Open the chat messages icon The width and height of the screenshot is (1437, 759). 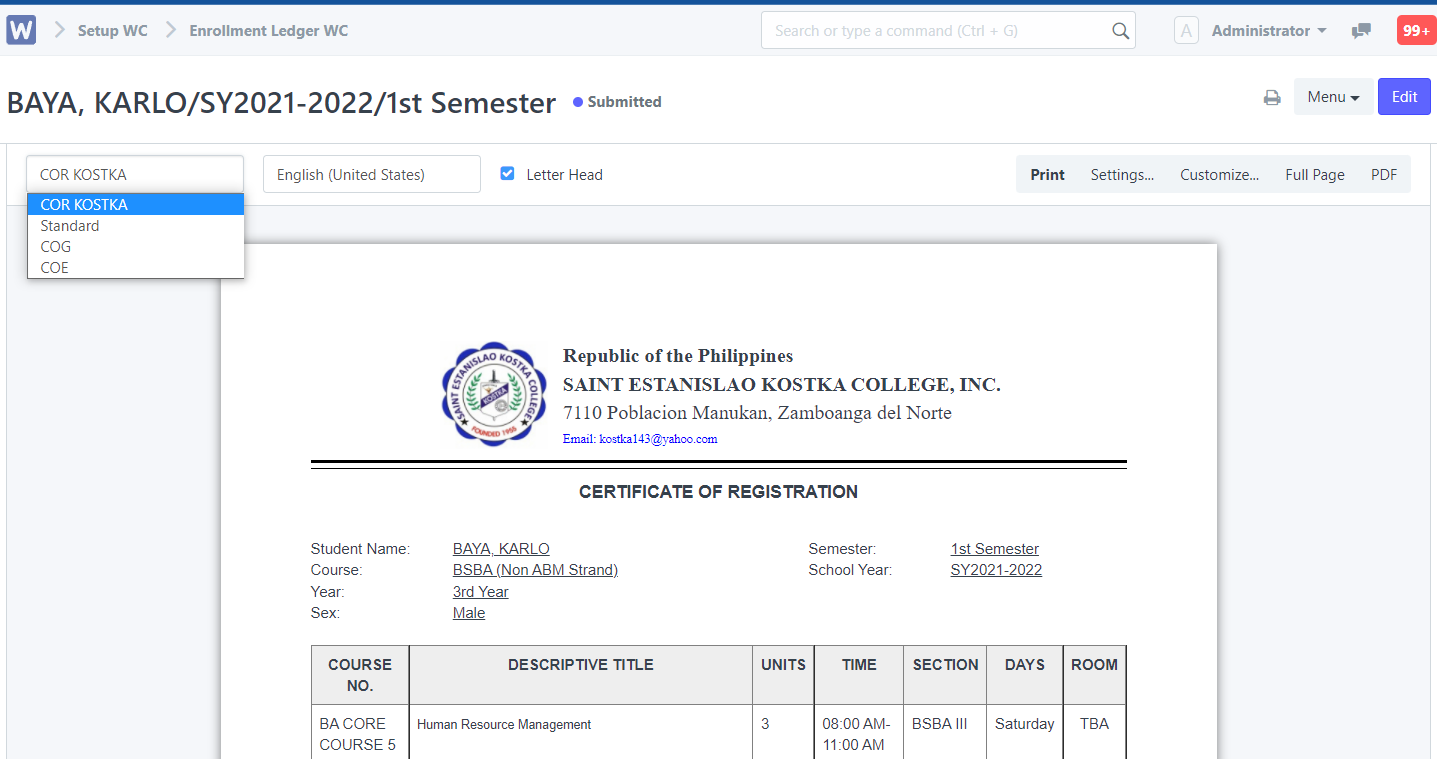click(x=1361, y=31)
